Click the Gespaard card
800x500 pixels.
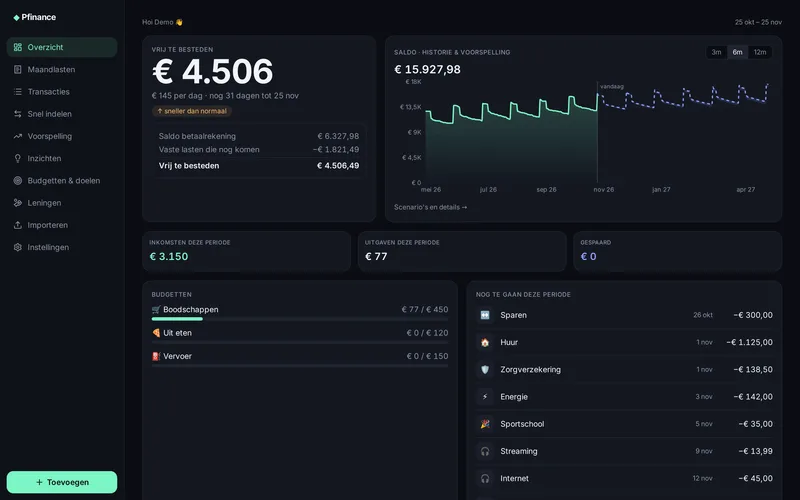click(678, 251)
